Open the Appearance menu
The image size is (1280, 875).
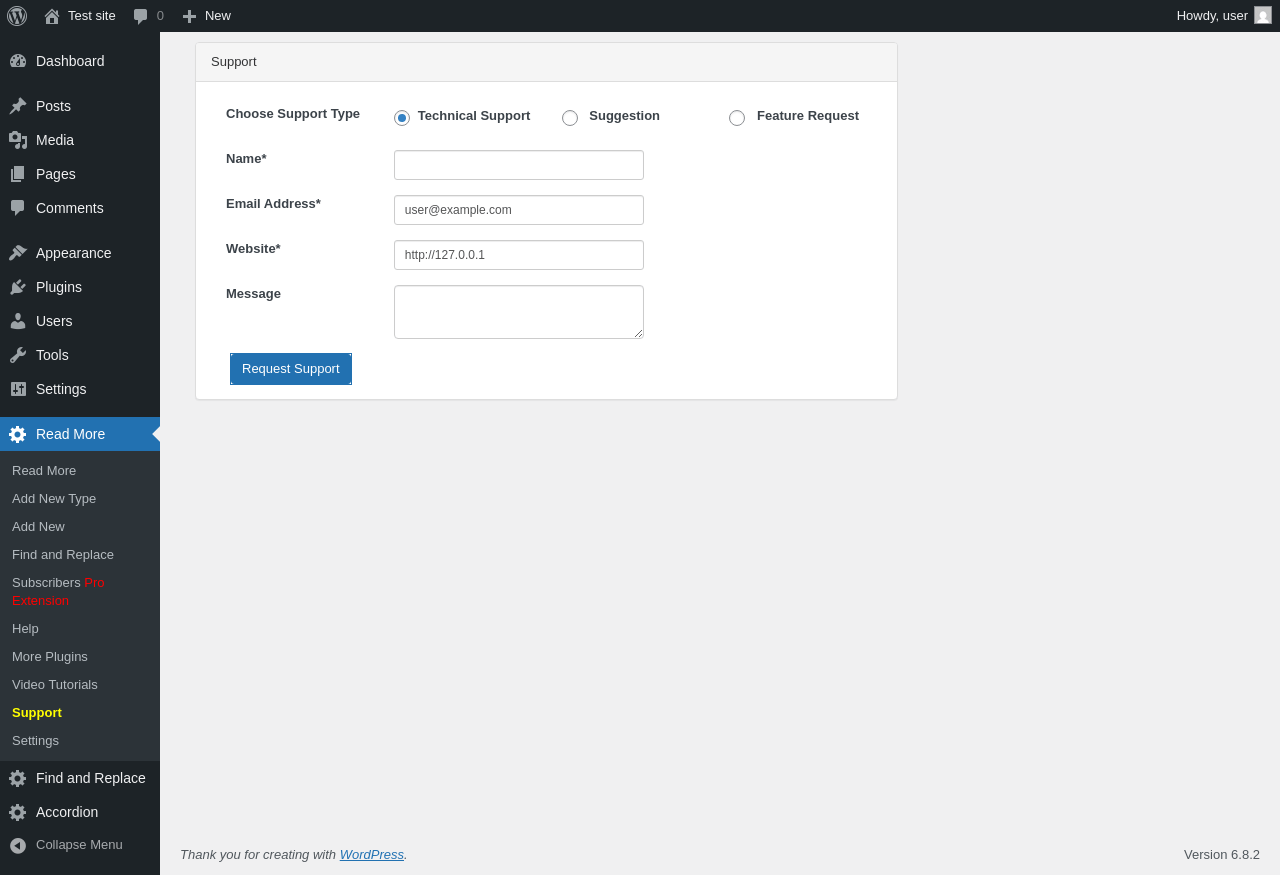click(80, 253)
